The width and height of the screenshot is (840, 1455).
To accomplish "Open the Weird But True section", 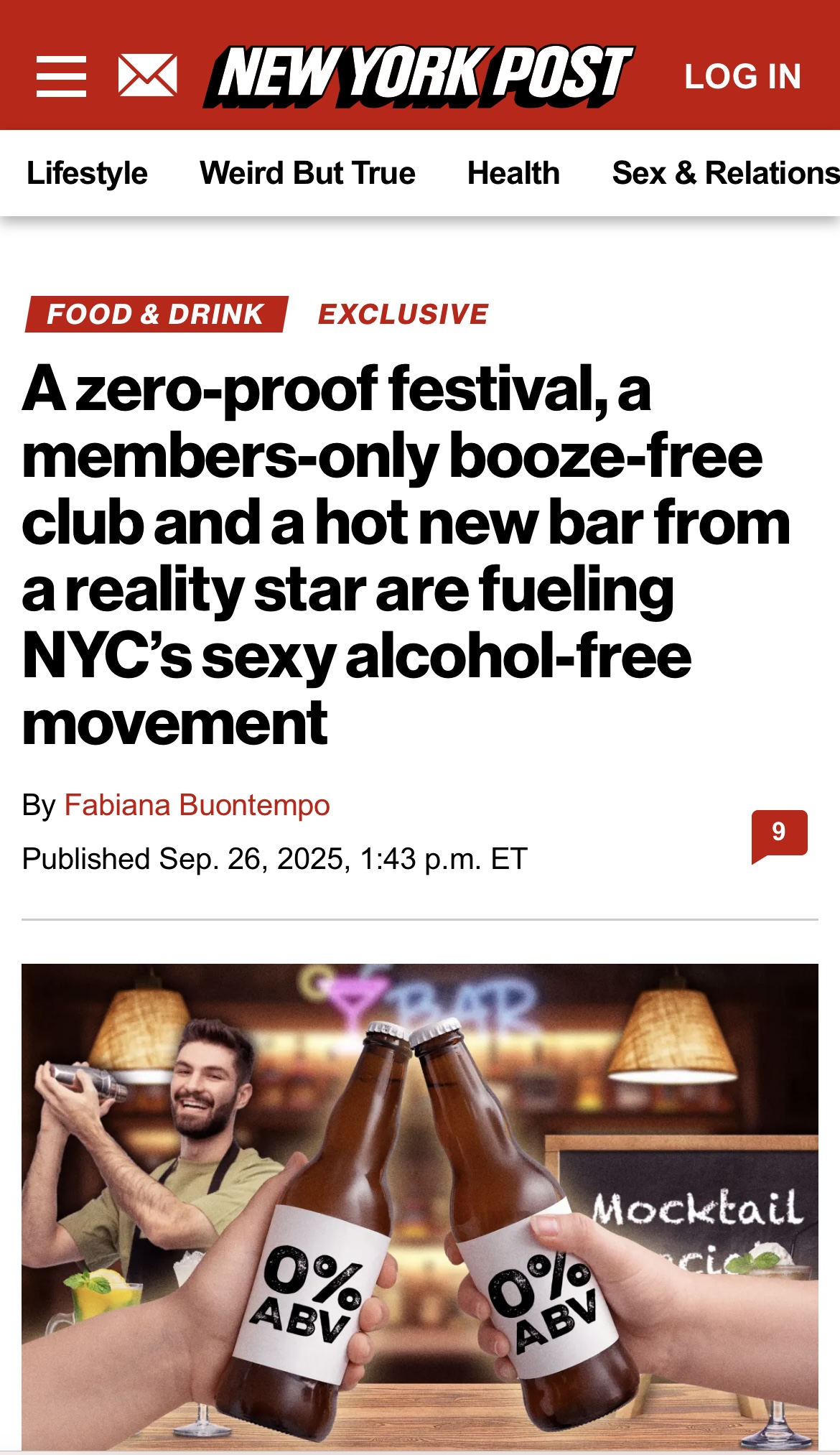I will point(307,174).
